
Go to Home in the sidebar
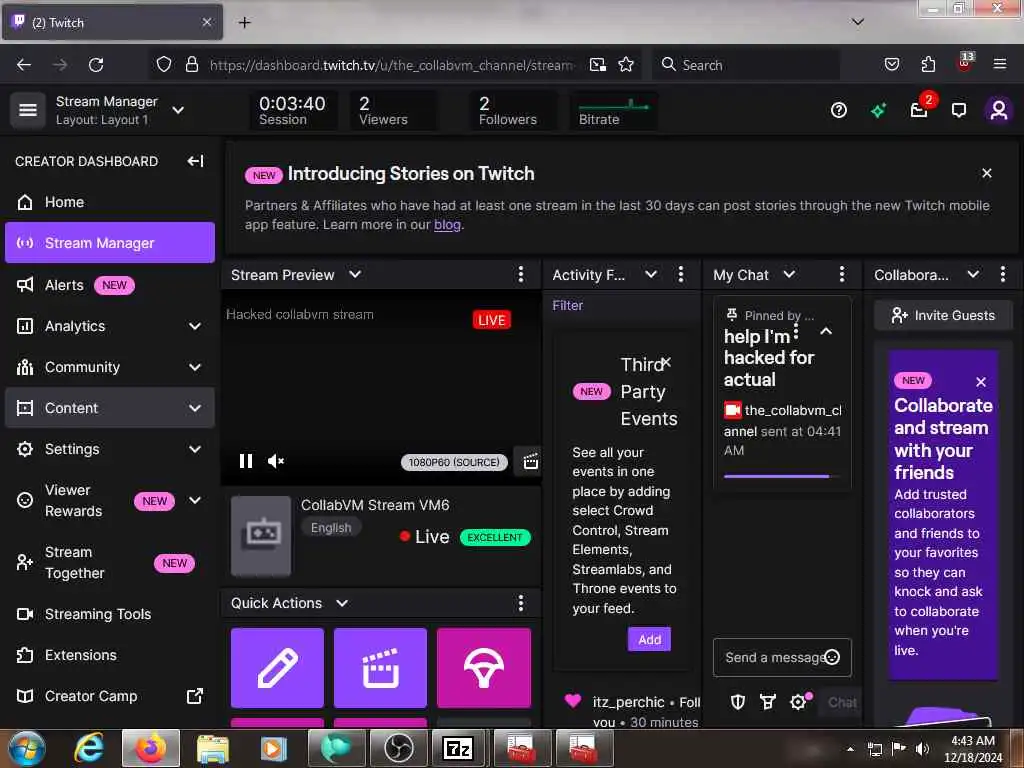coord(110,202)
